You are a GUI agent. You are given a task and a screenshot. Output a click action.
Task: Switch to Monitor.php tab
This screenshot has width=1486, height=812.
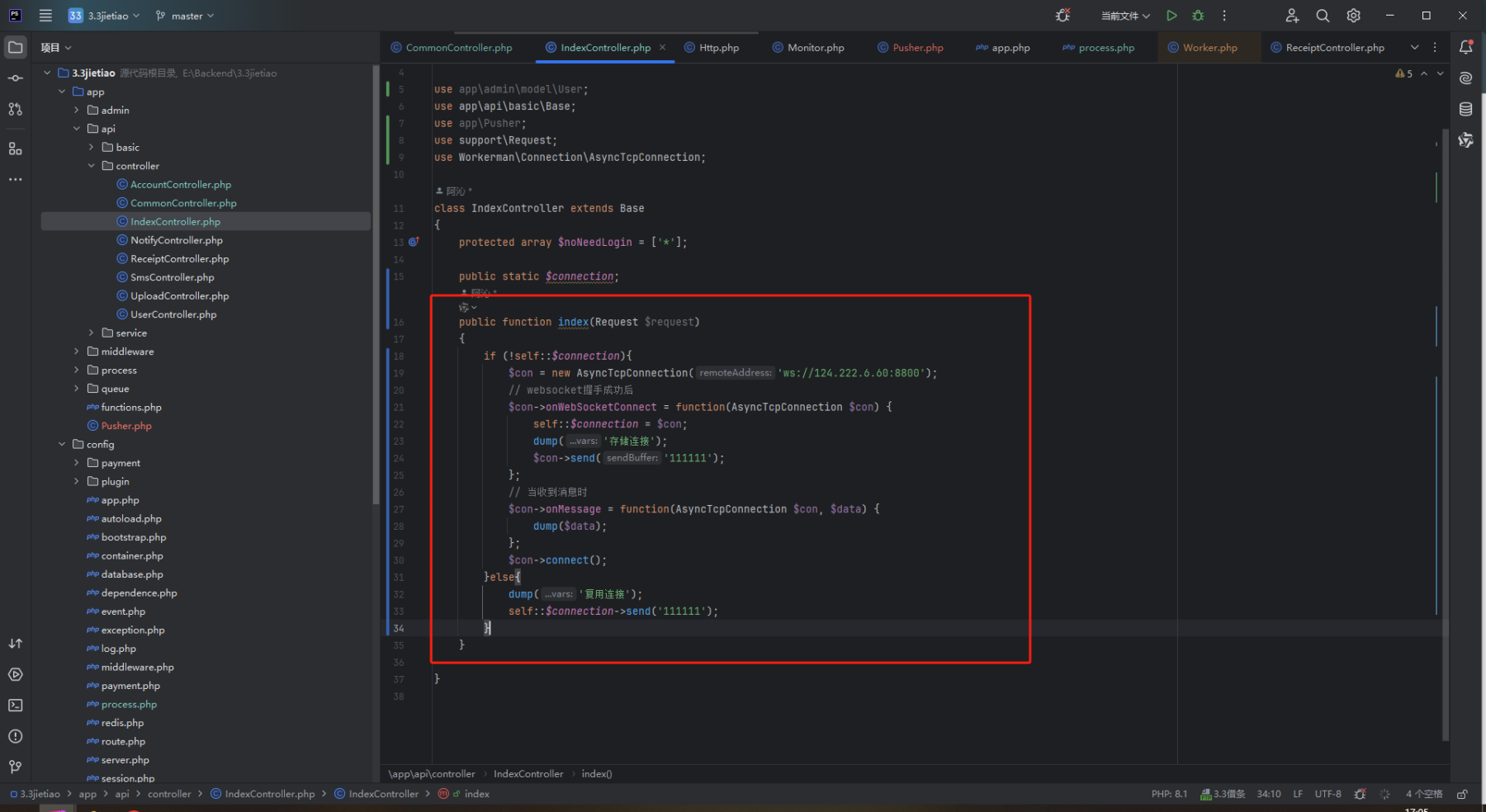coord(808,48)
